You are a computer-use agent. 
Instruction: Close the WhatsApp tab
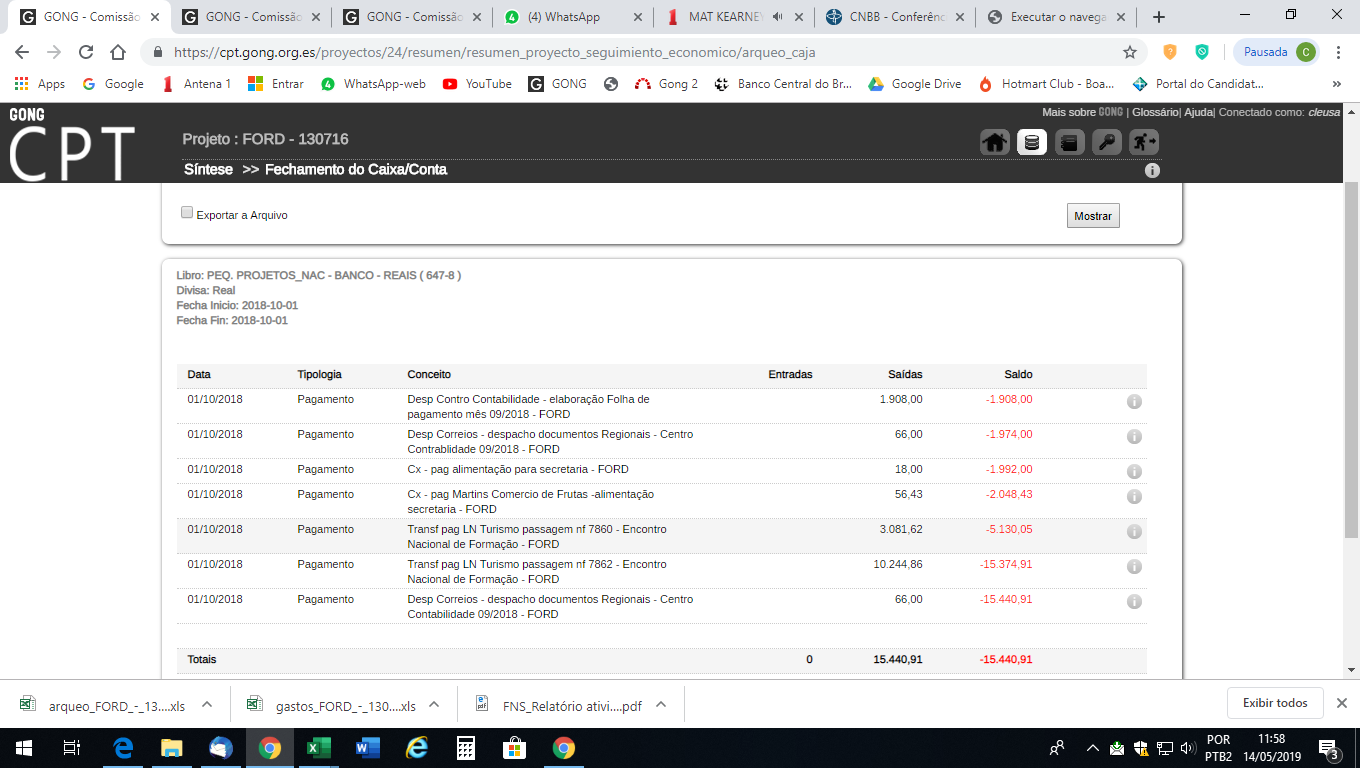click(x=638, y=17)
